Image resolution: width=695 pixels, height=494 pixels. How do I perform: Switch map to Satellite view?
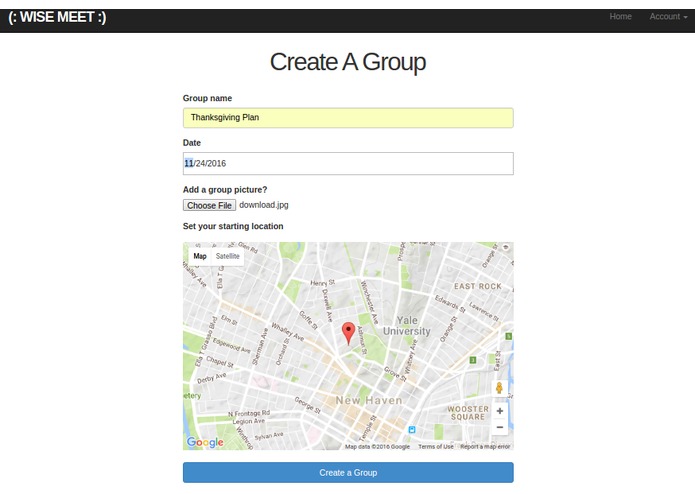pos(227,256)
